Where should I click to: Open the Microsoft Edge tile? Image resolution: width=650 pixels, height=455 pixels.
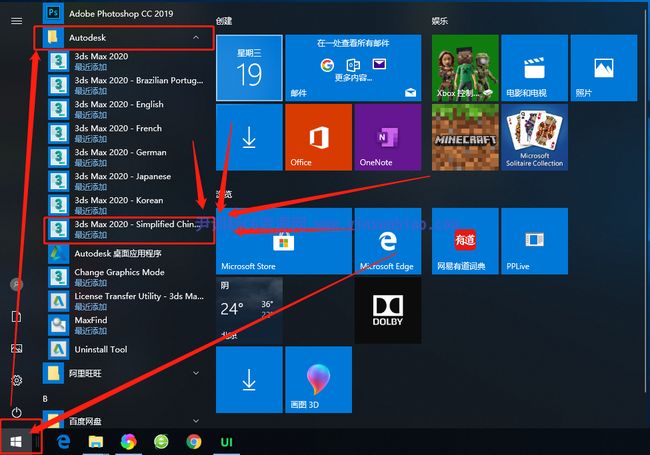click(388, 241)
